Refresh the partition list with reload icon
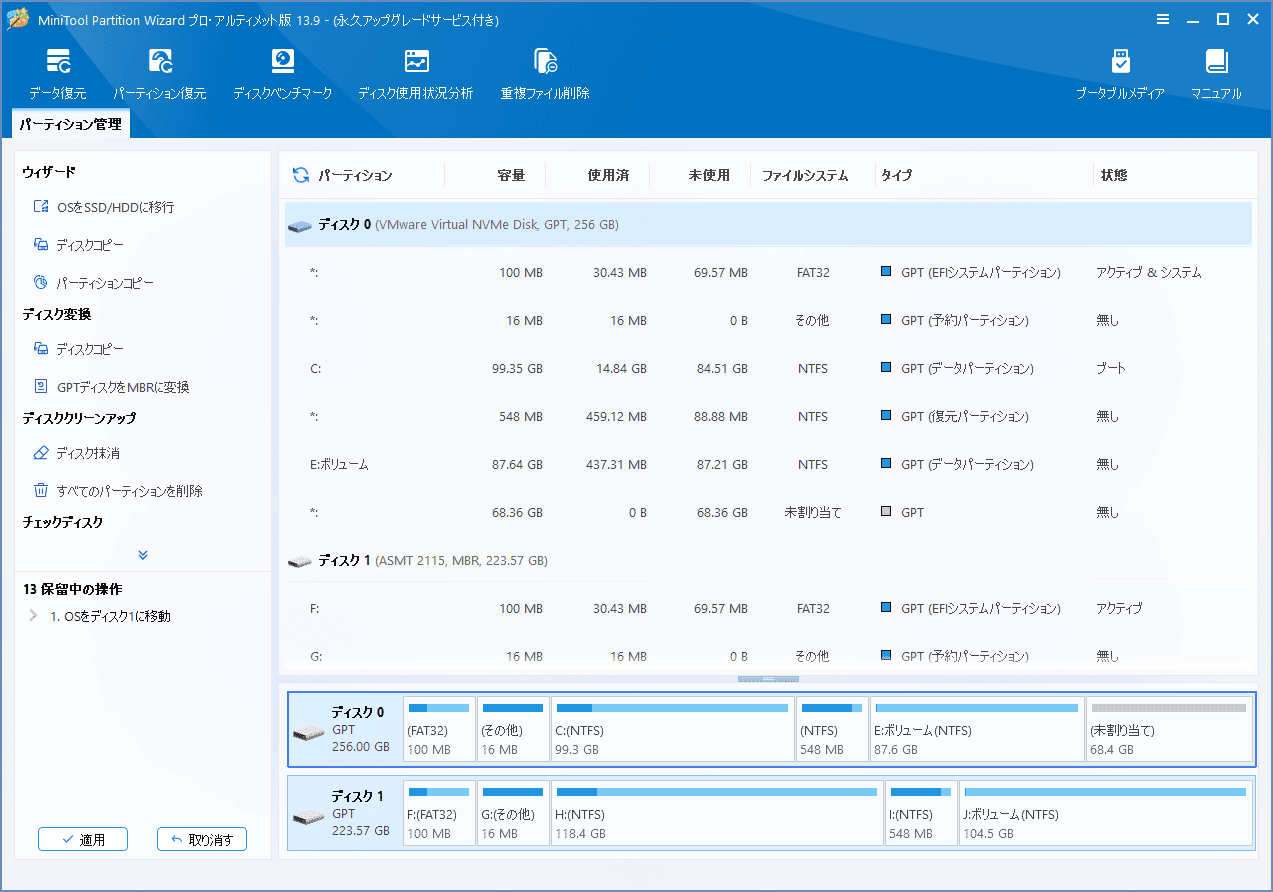 (300, 175)
